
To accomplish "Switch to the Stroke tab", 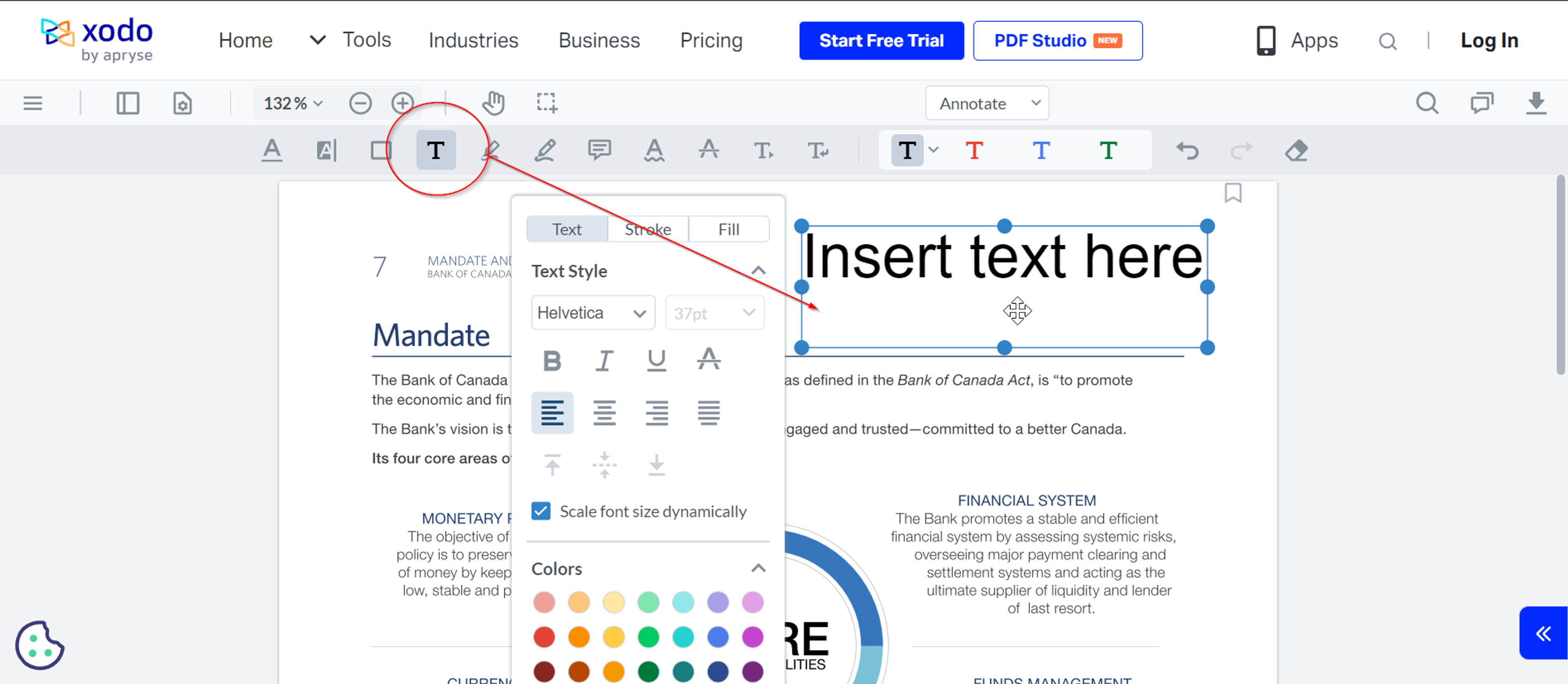I will (648, 229).
